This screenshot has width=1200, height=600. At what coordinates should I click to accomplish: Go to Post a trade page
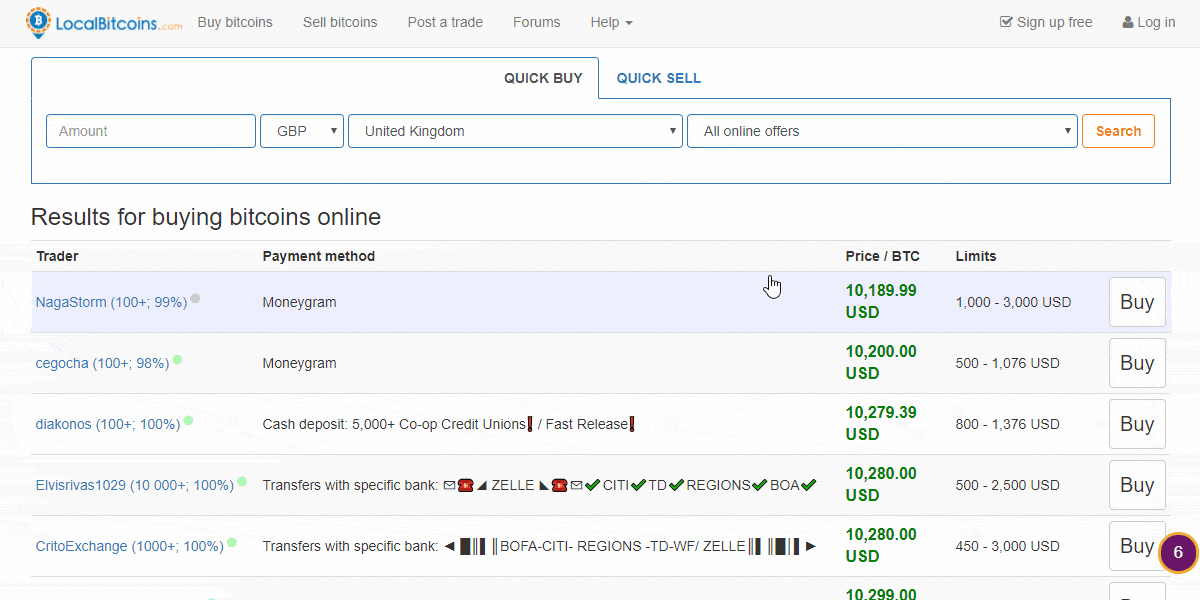(445, 22)
